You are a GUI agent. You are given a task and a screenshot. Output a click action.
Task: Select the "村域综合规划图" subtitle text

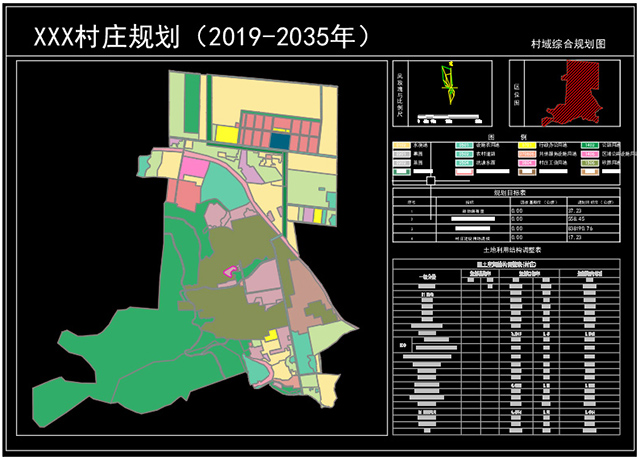click(x=568, y=44)
